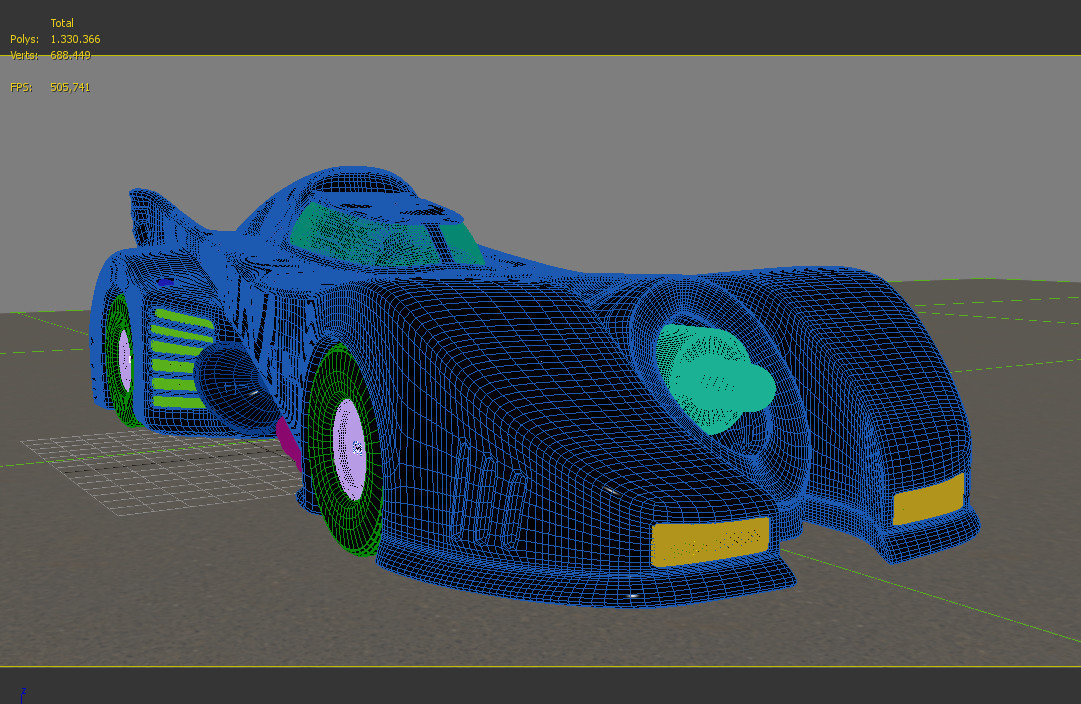Viewport: 1081px width, 704px height.
Task: Pick the lavender hub of the front wheel
Action: click(x=350, y=448)
